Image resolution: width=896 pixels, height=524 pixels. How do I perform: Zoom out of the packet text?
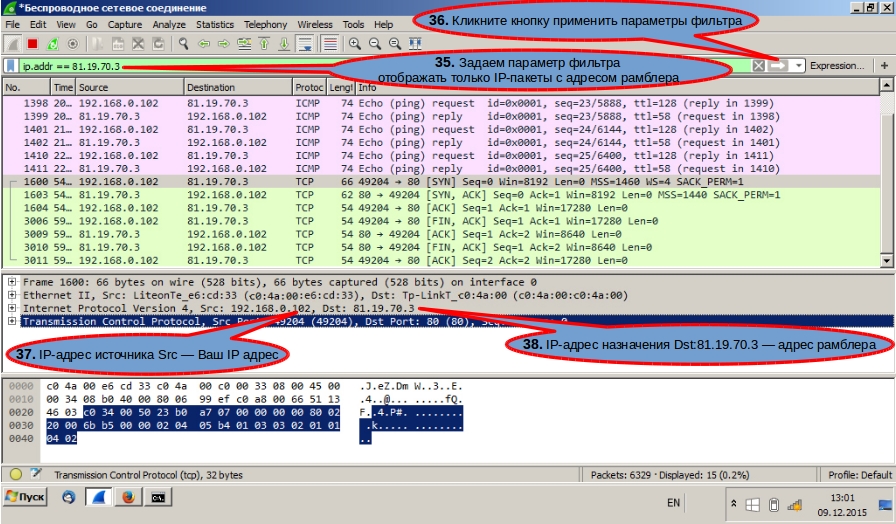click(375, 44)
